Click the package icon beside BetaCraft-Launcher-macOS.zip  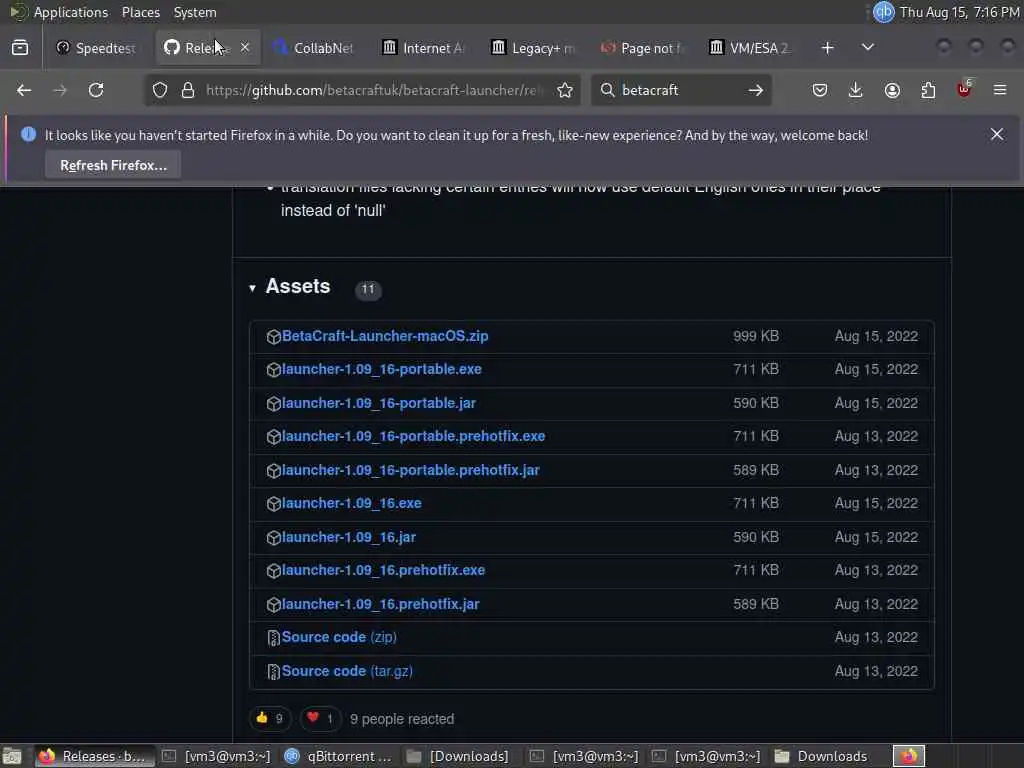pos(274,336)
